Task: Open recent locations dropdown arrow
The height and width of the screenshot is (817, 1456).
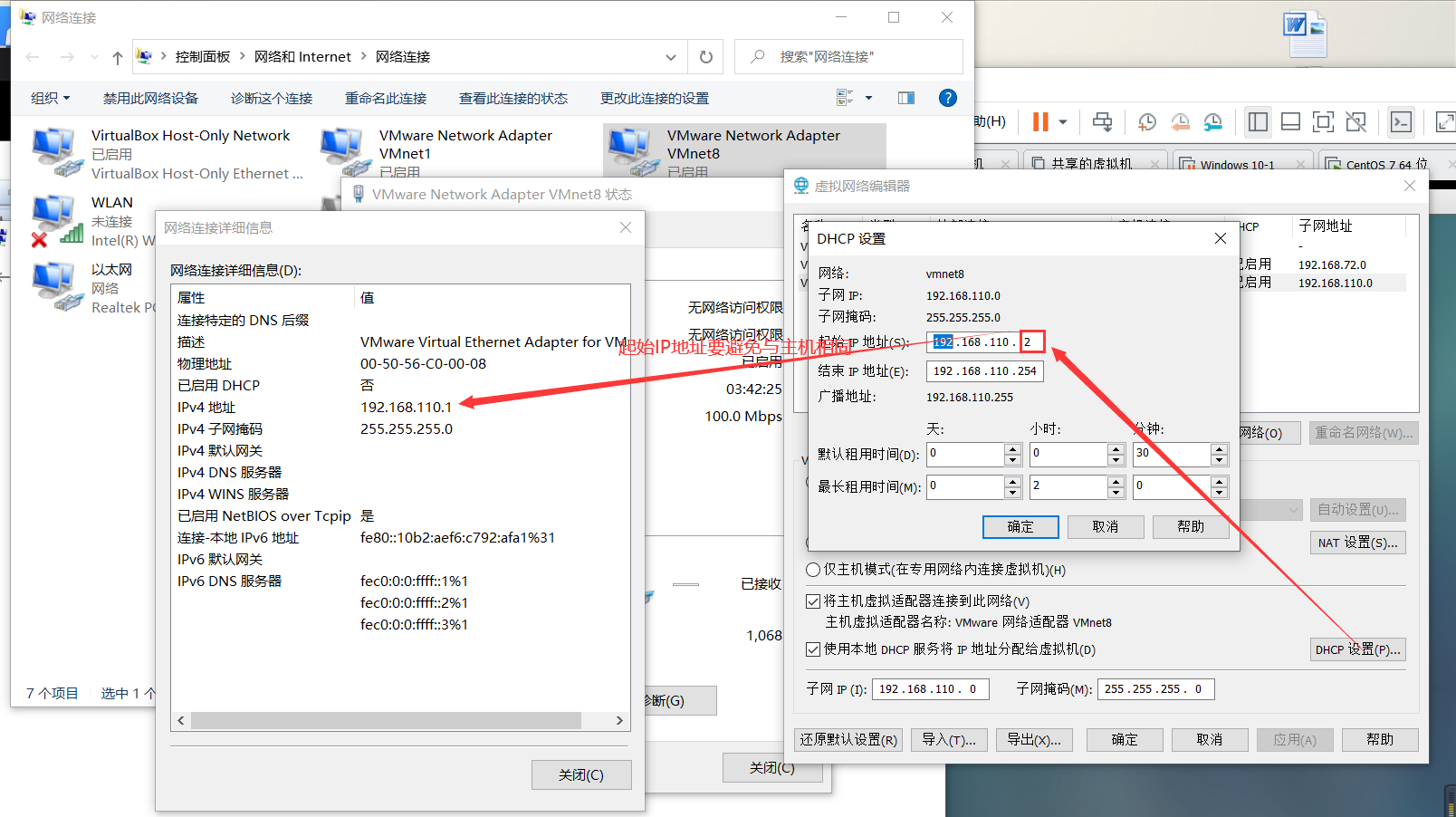Action: 94,57
